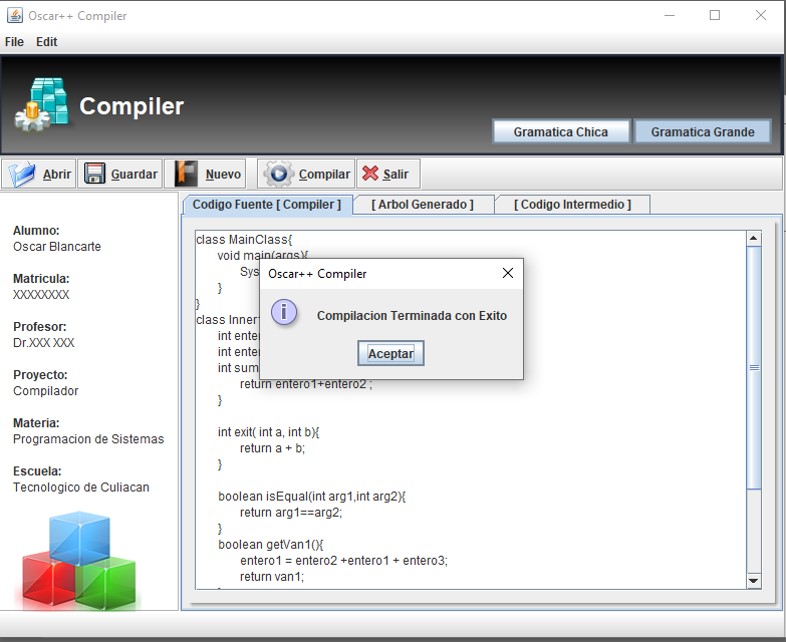Click the info icon in dialog

tap(284, 313)
